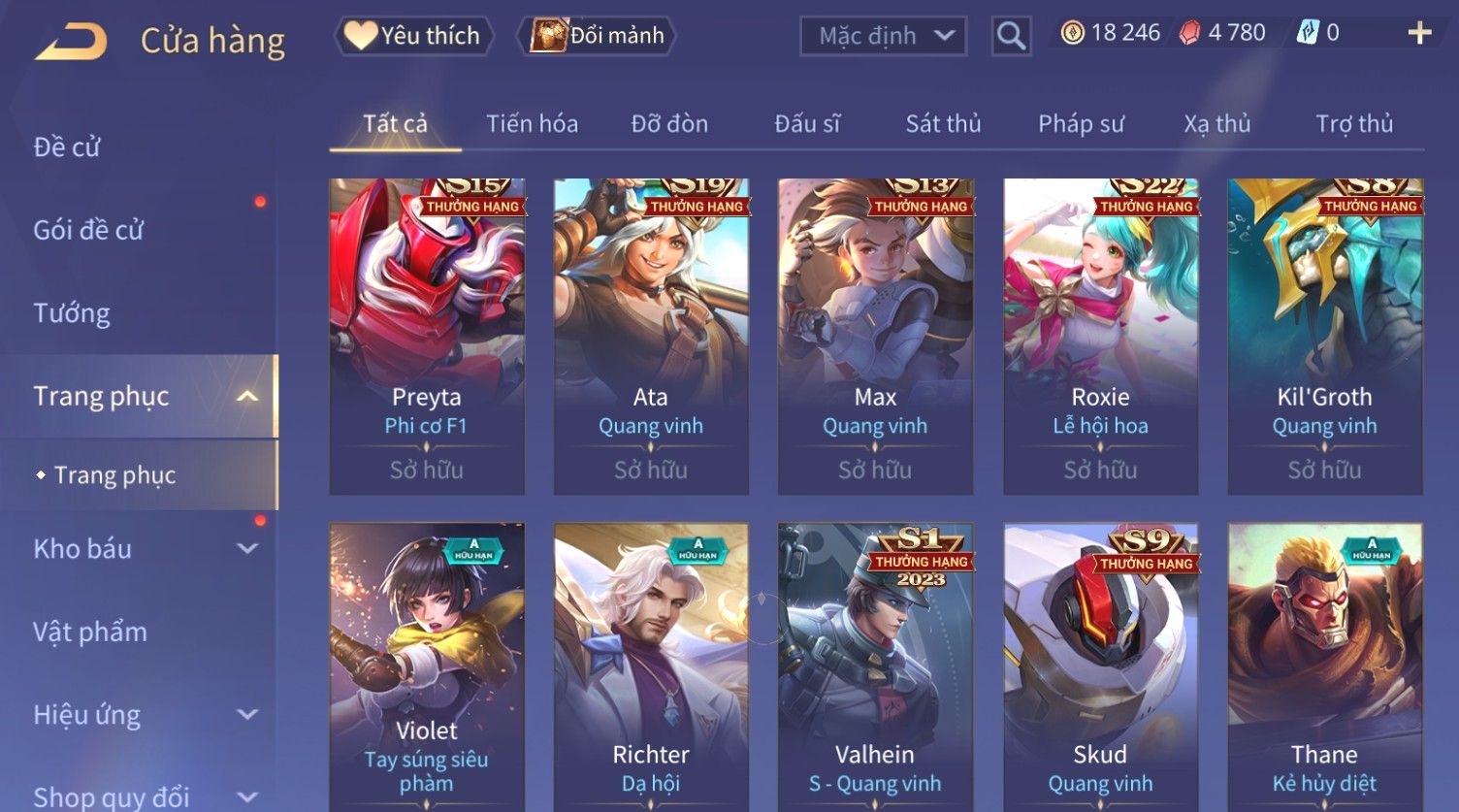This screenshot has height=812, width=1459.
Task: Click the back arrow icon
Action: [71, 42]
